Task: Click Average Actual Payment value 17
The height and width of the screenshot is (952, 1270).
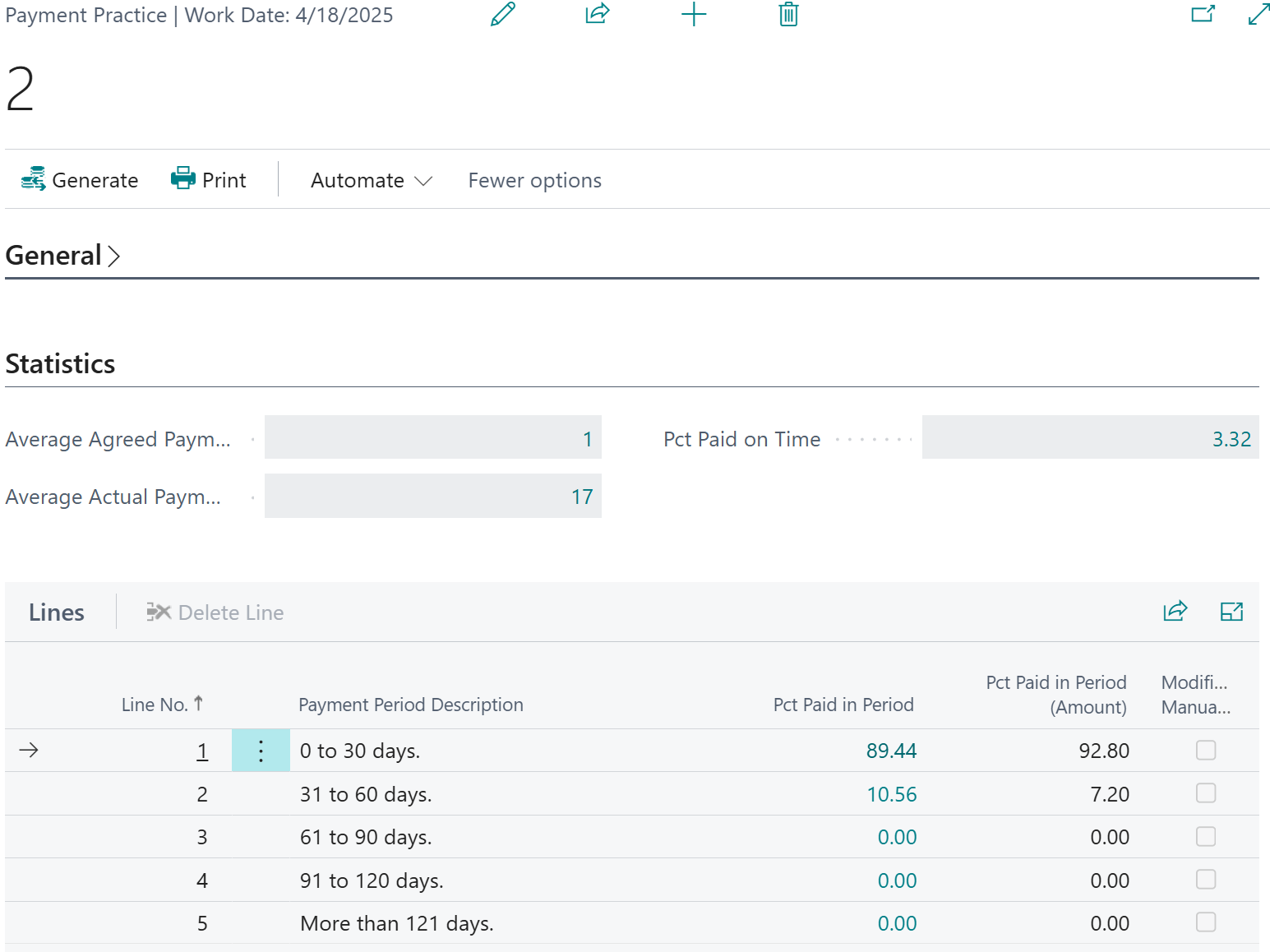Action: [432, 496]
